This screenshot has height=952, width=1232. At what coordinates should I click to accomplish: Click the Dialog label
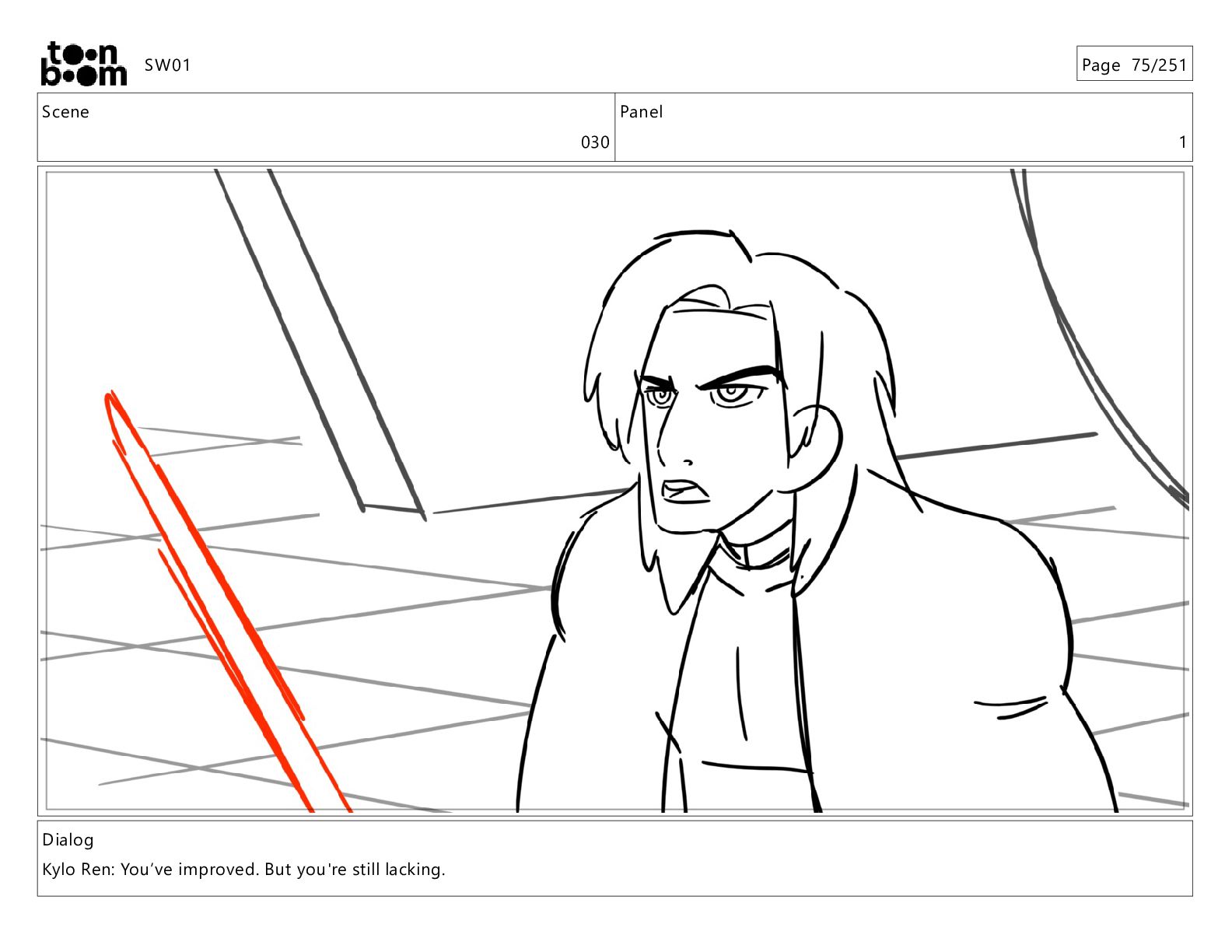pos(68,840)
